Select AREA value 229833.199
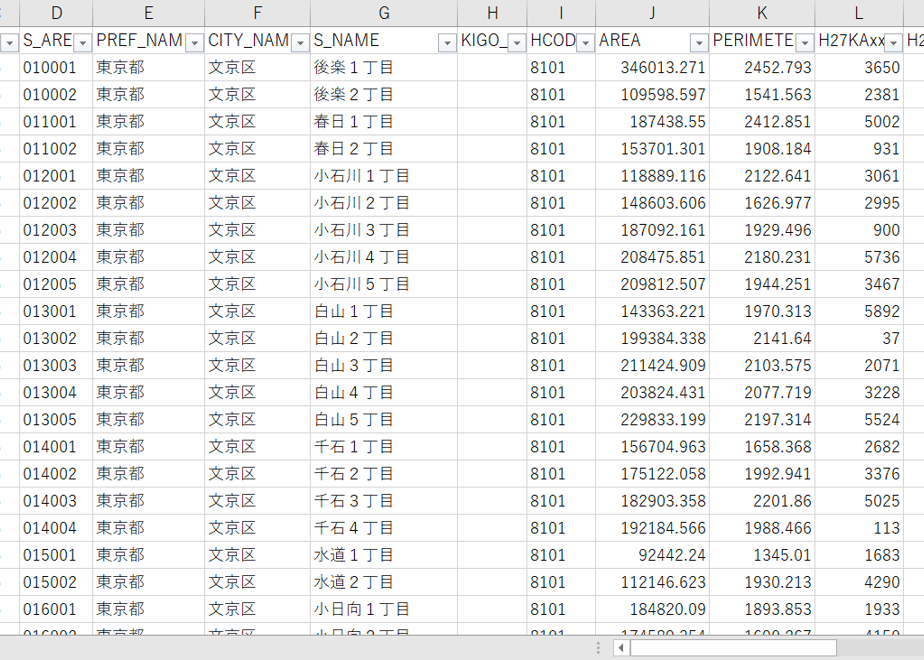The image size is (924, 660). [x=652, y=420]
